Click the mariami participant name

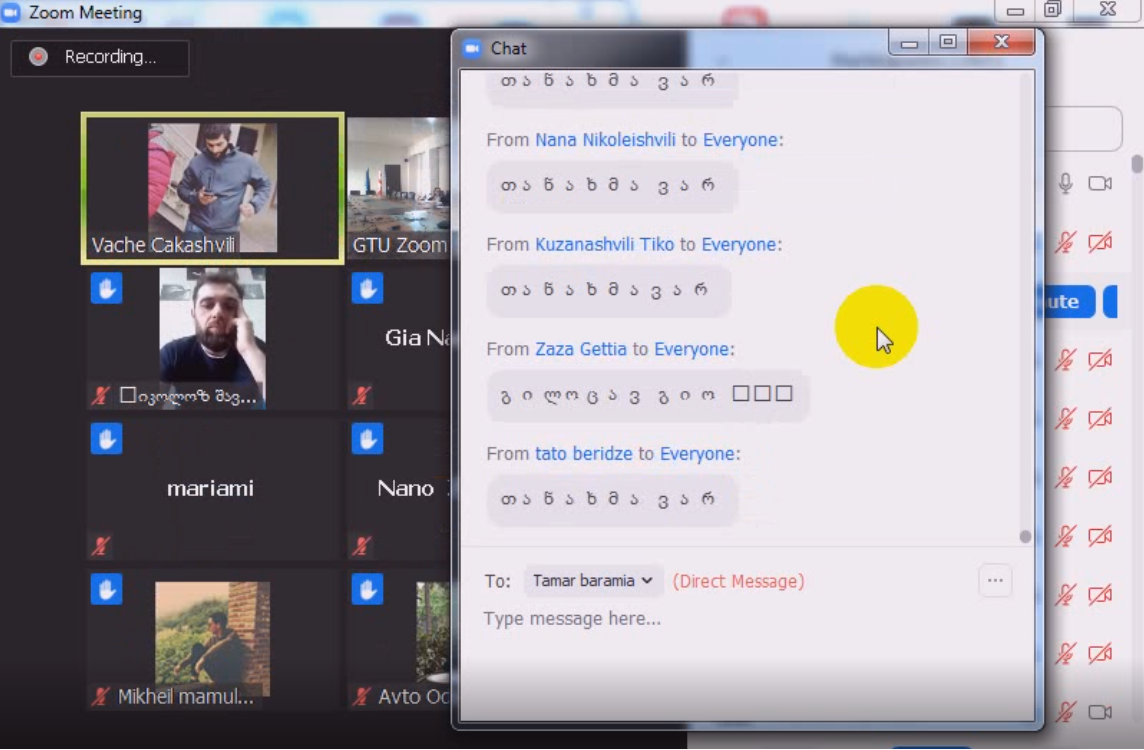click(x=210, y=487)
